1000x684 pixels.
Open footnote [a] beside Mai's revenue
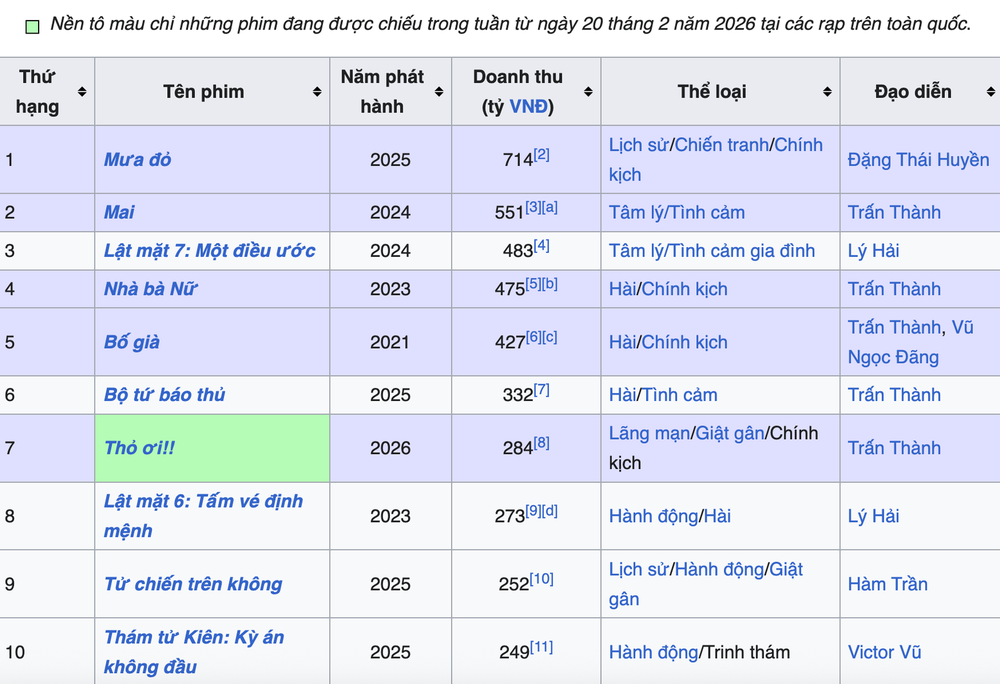tap(550, 207)
